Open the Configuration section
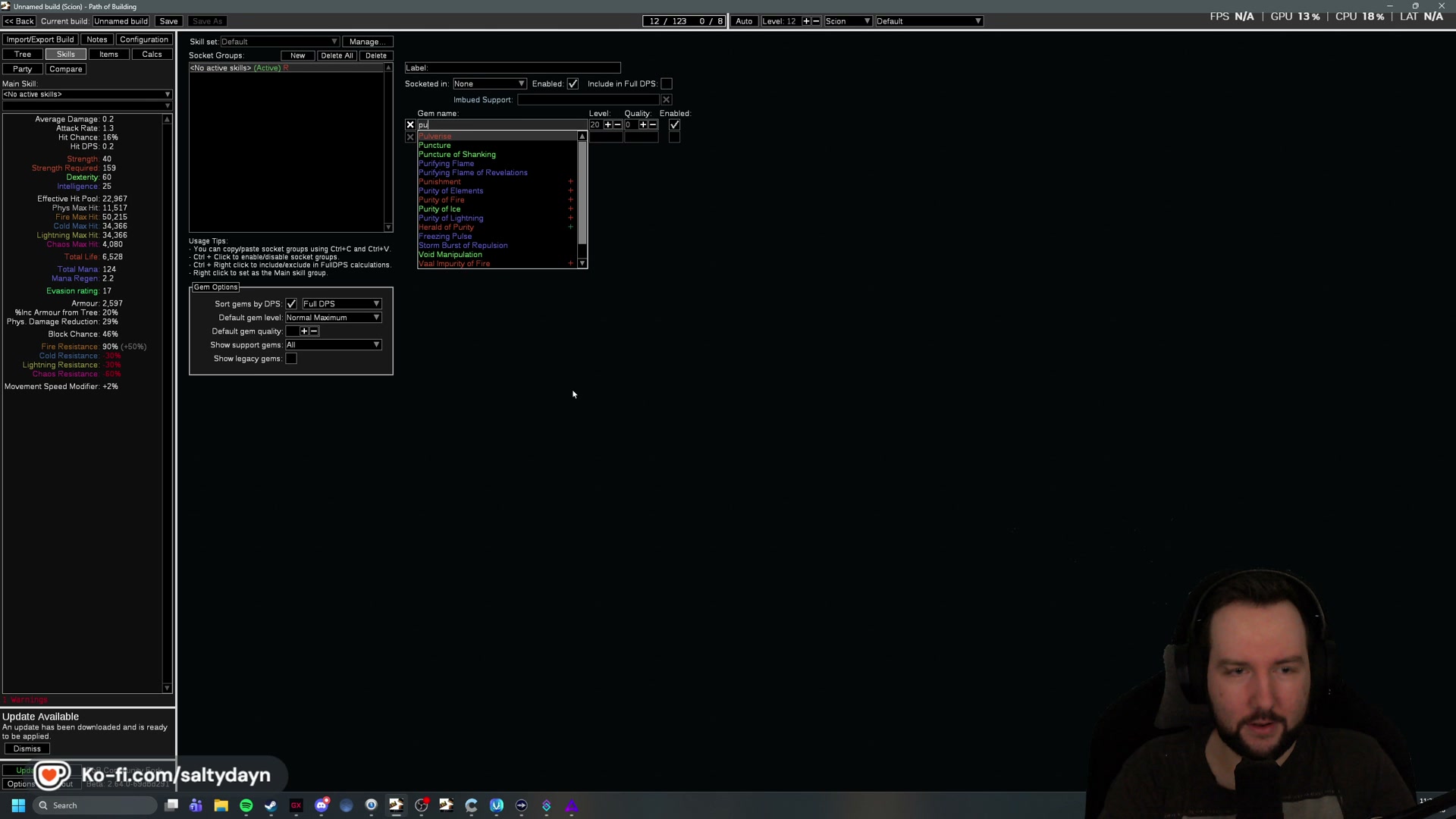Viewport: 1456px width, 819px height. 144,39
